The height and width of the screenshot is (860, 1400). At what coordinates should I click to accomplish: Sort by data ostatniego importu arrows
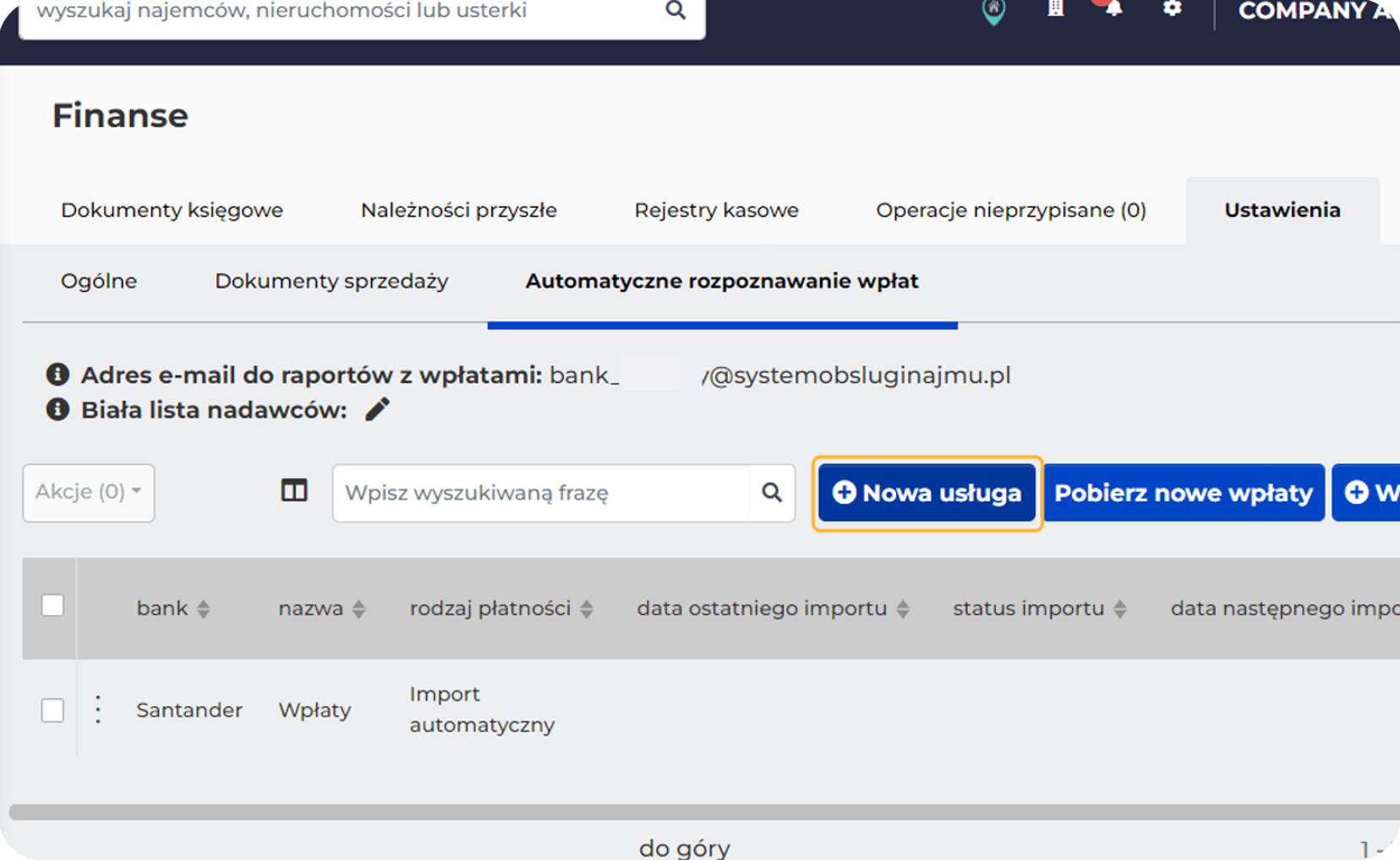[x=903, y=609]
